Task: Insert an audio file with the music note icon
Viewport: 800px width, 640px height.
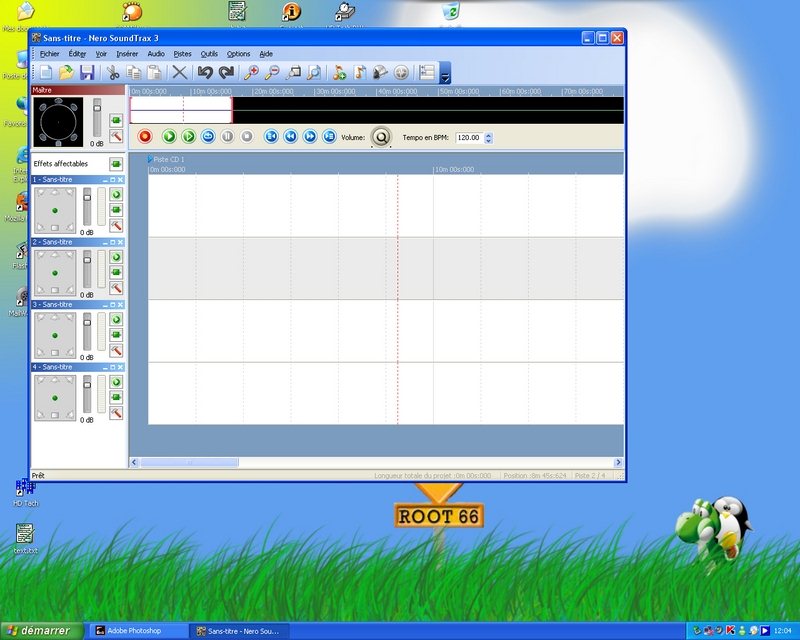Action: pyautogui.click(x=360, y=72)
